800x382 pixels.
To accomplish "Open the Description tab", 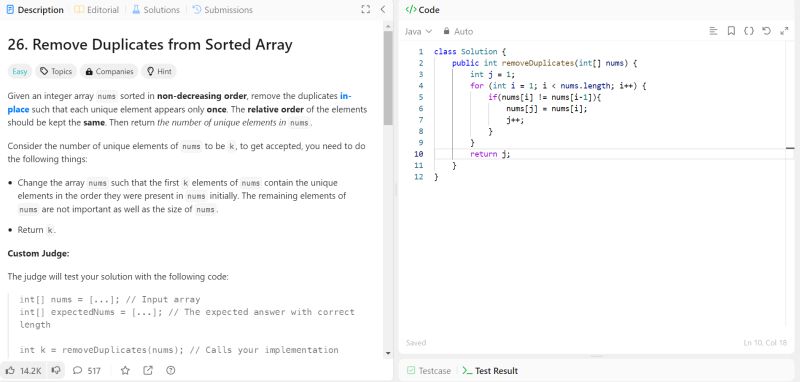I will click(x=35, y=10).
